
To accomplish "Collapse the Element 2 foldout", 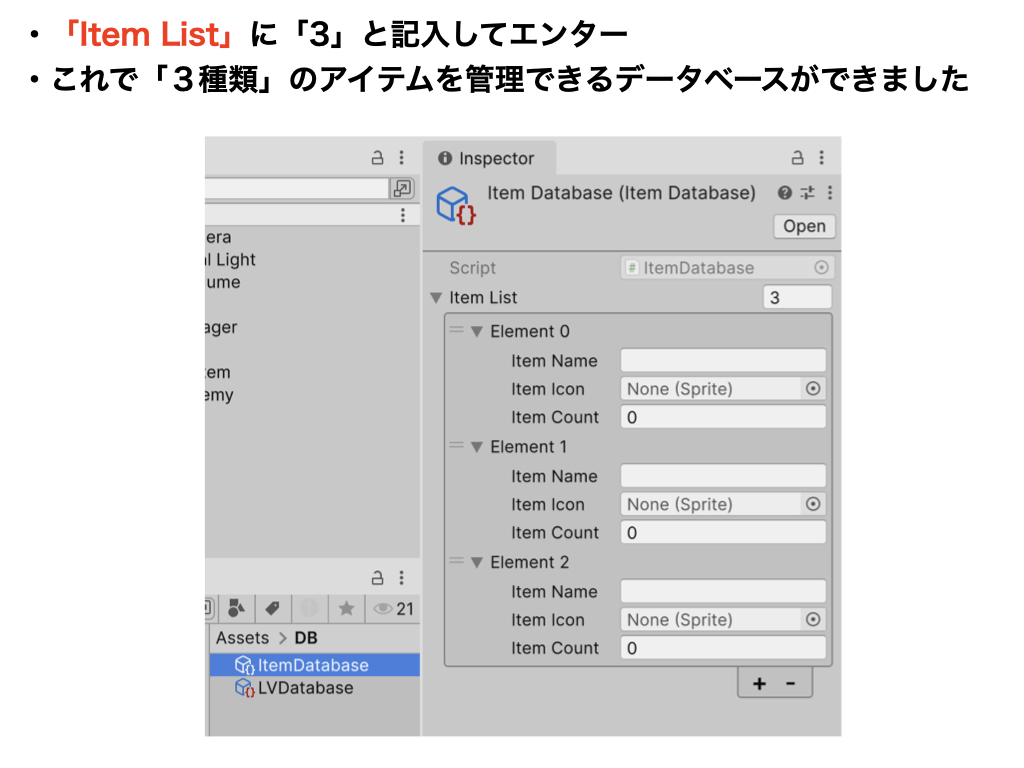I will [x=477, y=563].
